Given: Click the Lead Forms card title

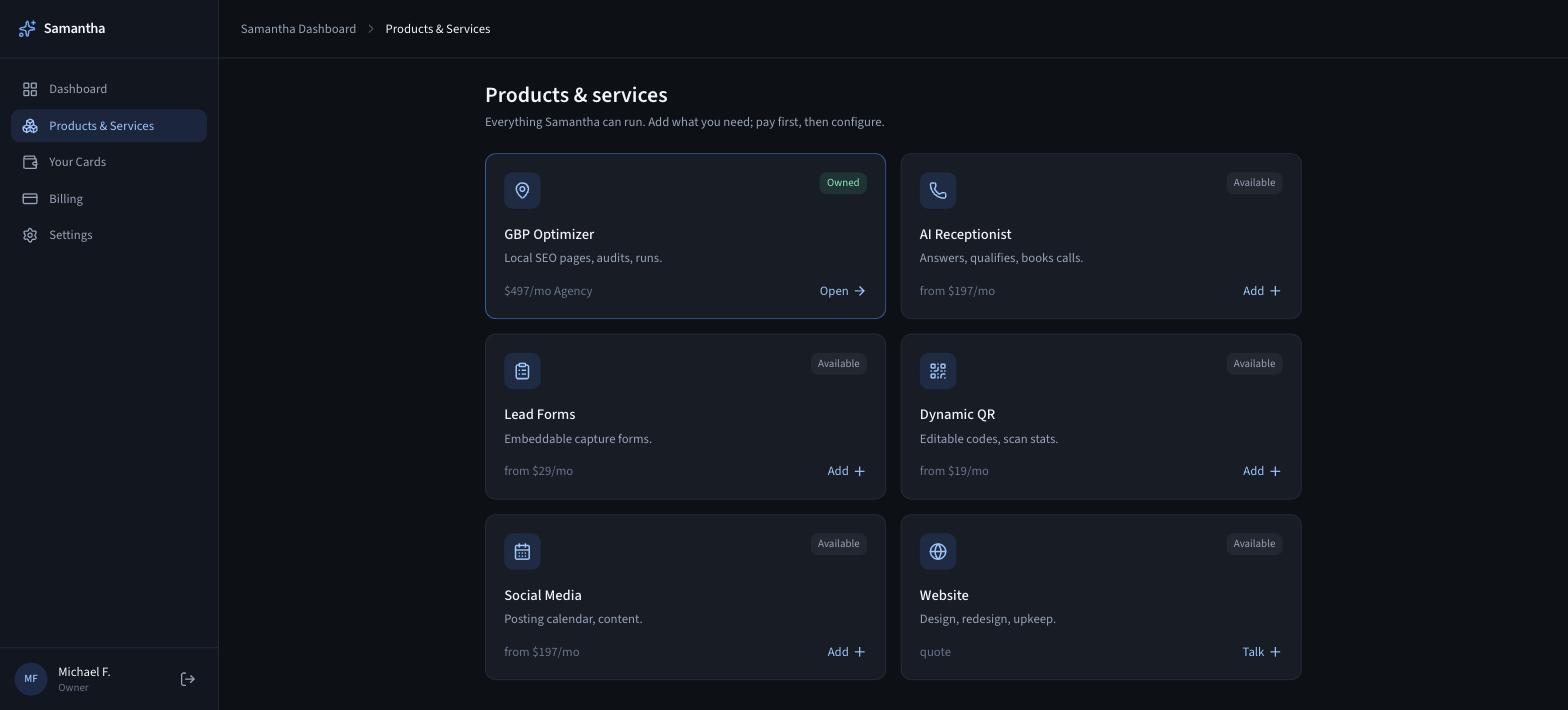Looking at the screenshot, I should pos(540,414).
